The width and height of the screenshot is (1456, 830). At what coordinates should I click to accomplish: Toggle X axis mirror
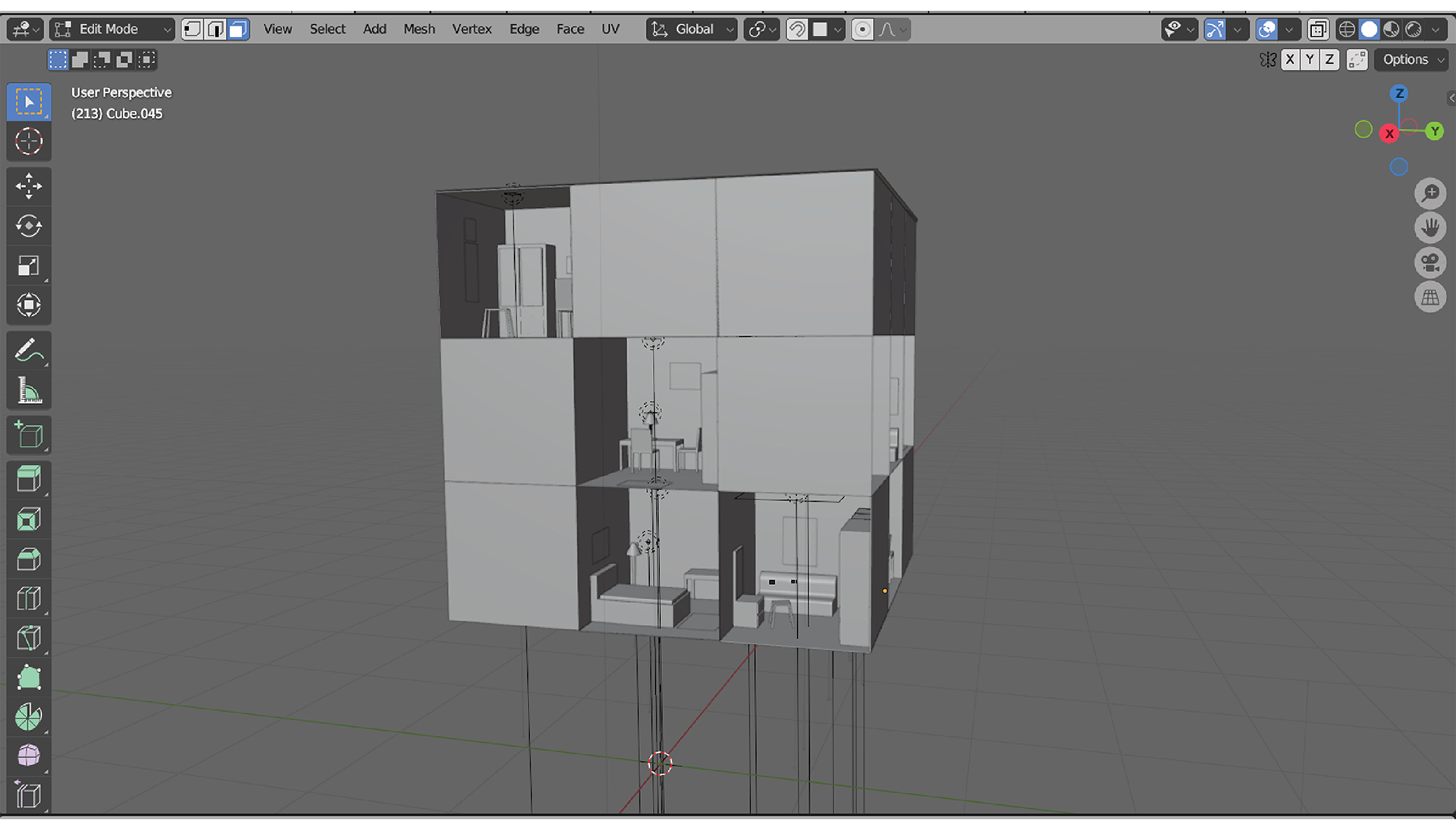tap(1290, 60)
